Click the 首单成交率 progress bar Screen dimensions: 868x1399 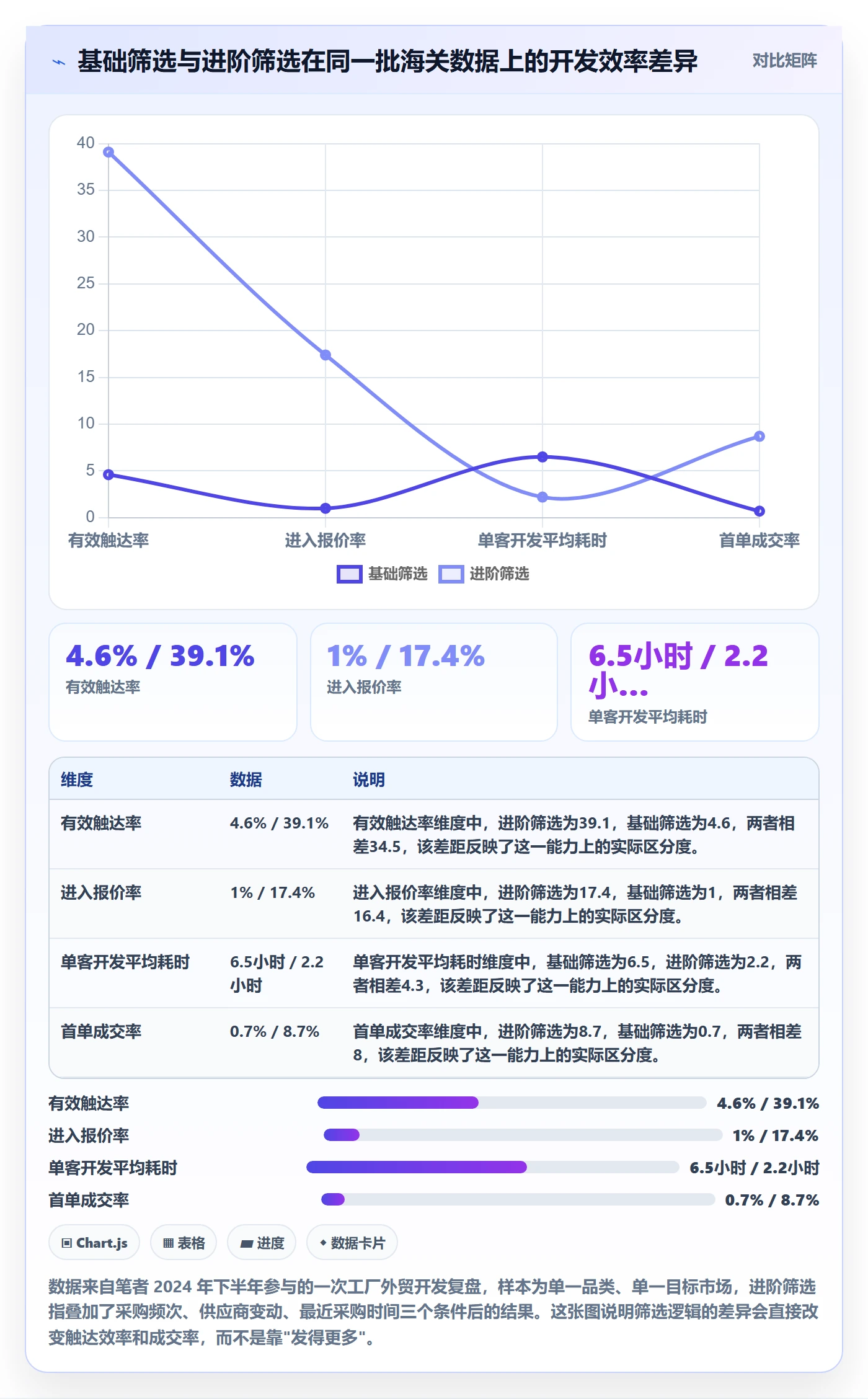[x=518, y=1199]
